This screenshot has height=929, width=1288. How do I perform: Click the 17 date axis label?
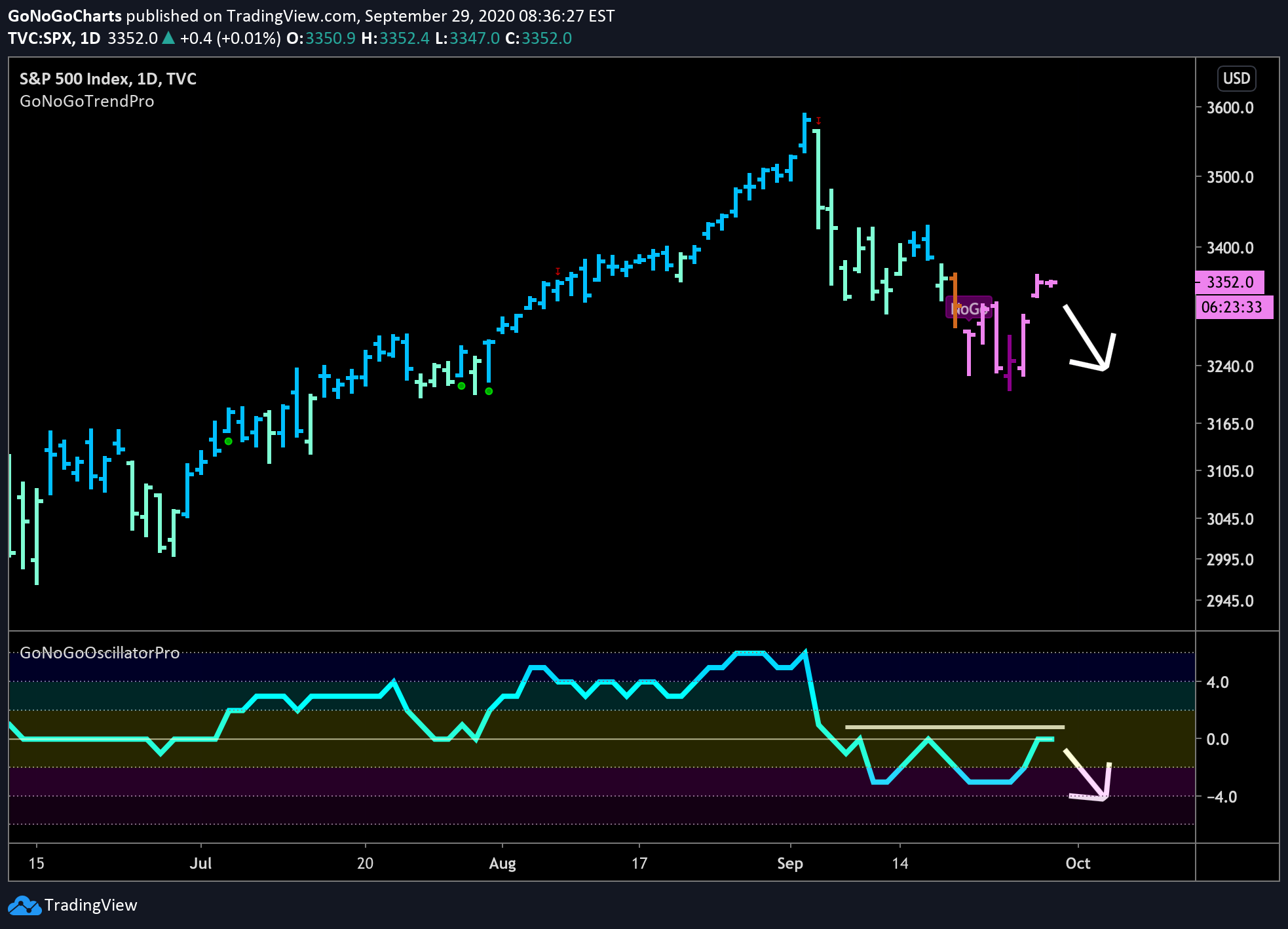coord(639,863)
